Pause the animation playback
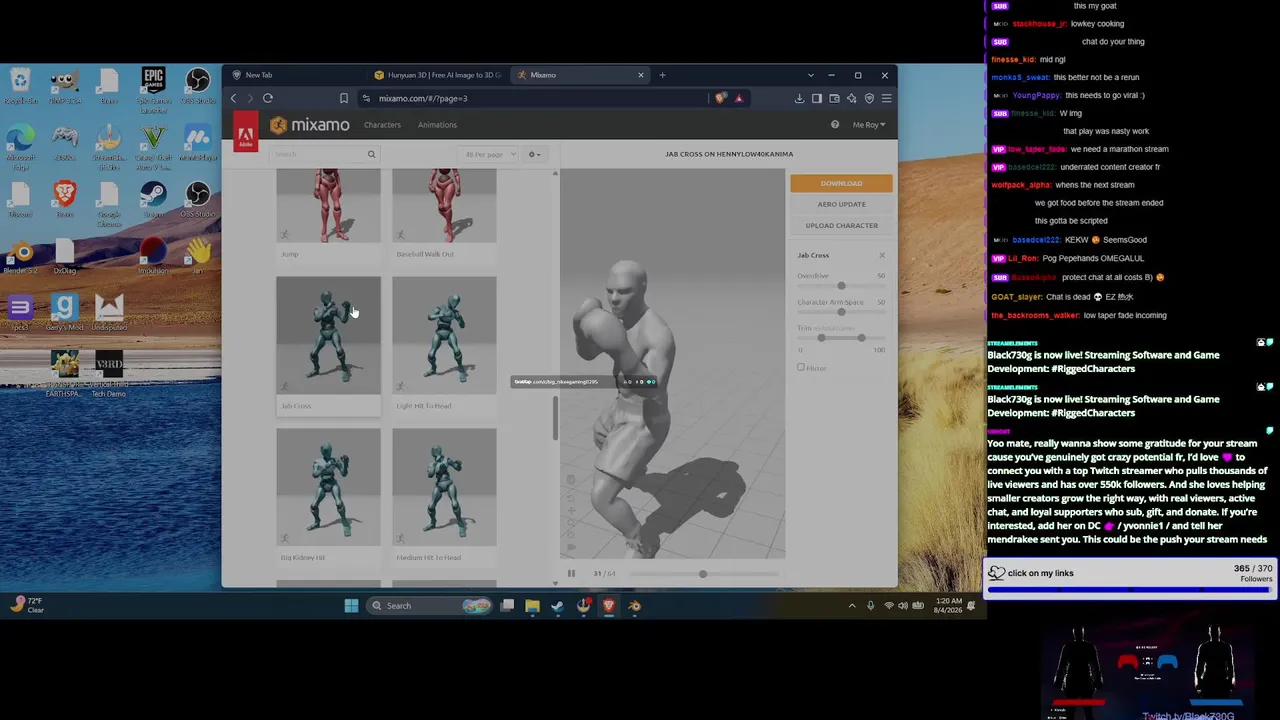Viewport: 1280px width, 720px height. (x=571, y=574)
